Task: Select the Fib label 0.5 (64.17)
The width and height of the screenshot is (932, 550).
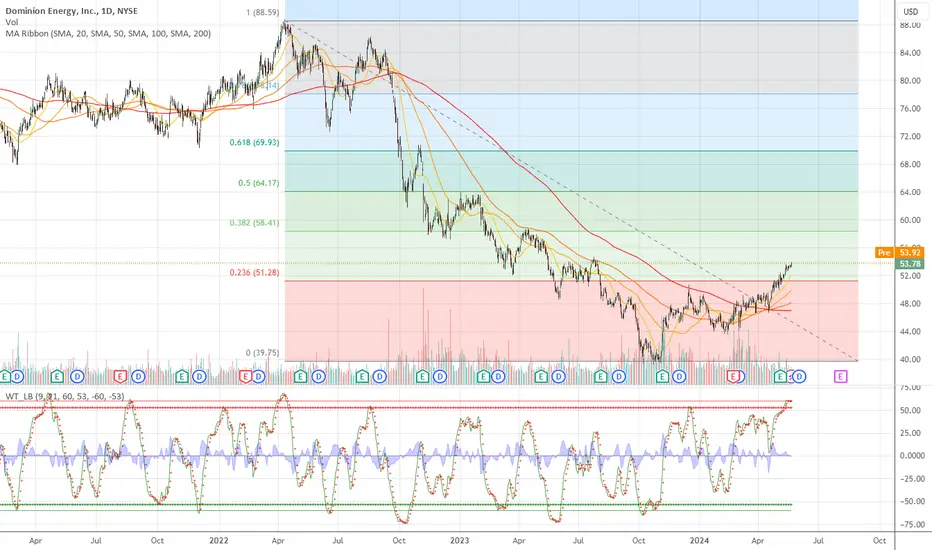Action: [x=259, y=183]
